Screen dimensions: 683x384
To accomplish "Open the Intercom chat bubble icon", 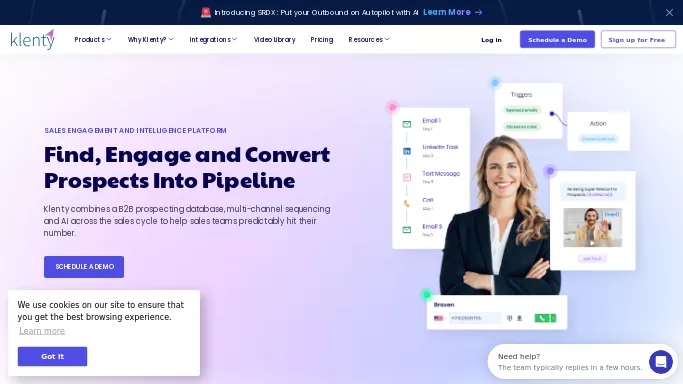I will pos(660,361).
